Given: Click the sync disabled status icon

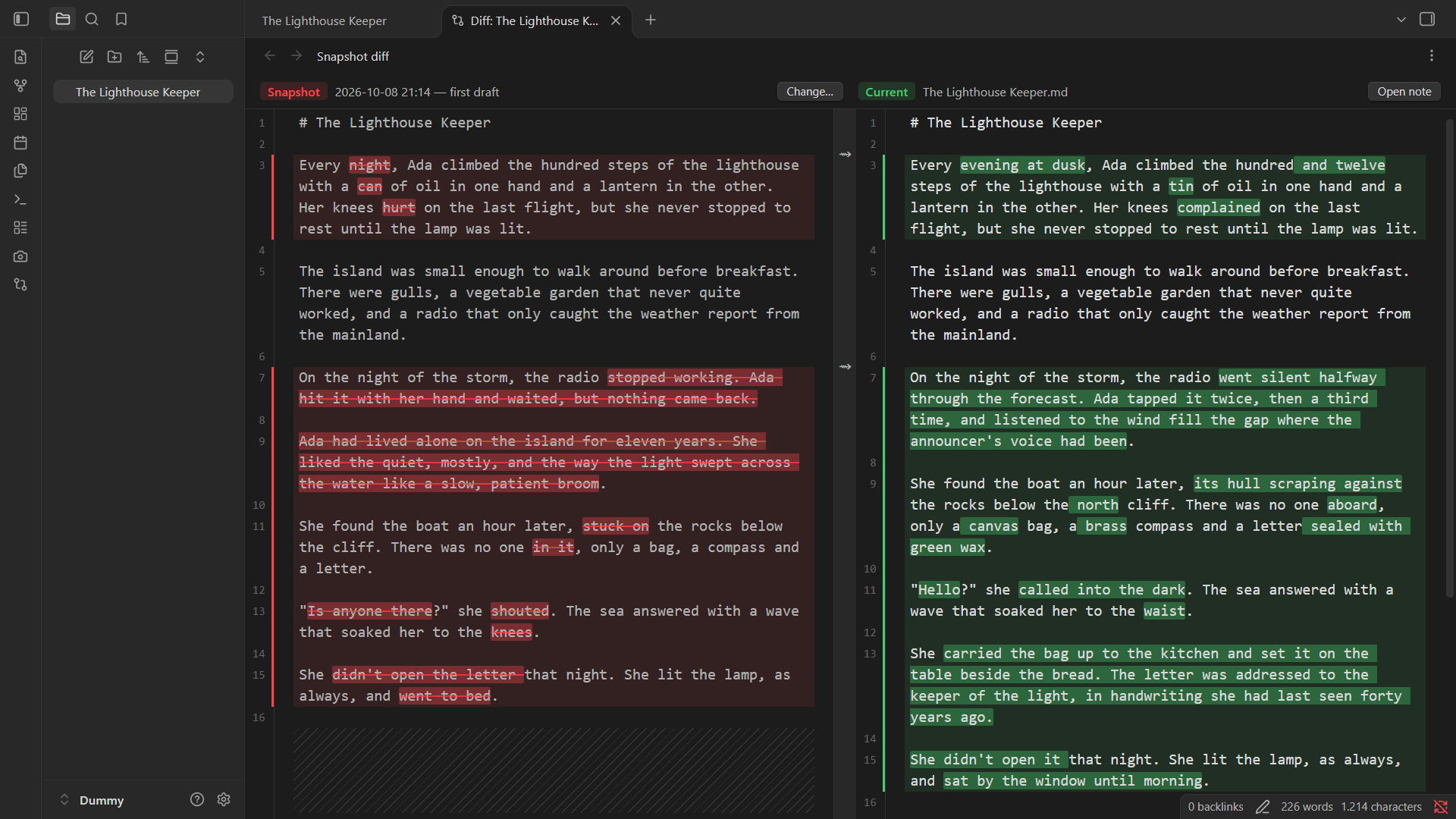Looking at the screenshot, I should tap(1441, 807).
